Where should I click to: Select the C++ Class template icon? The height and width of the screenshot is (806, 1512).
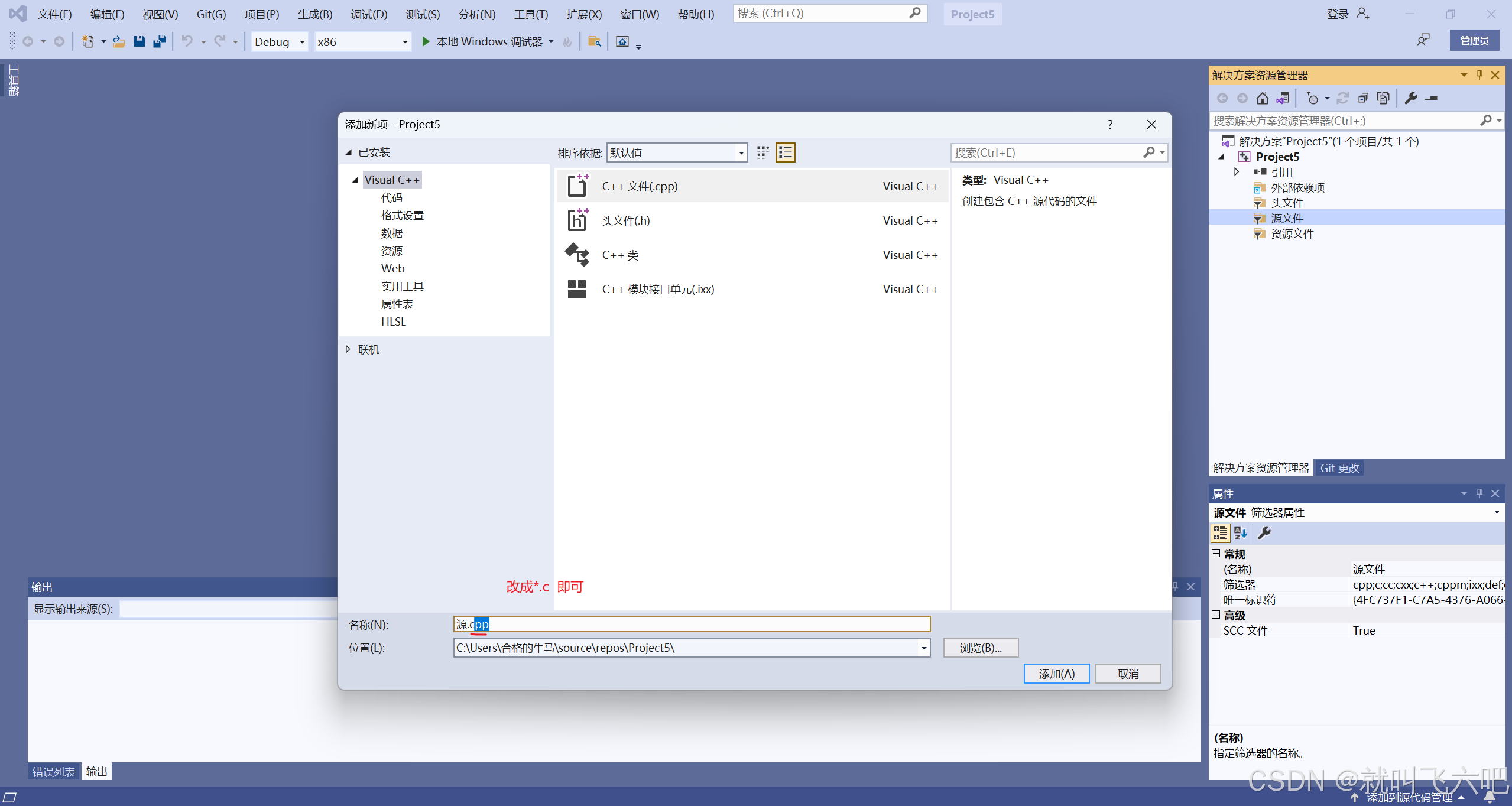coord(577,255)
